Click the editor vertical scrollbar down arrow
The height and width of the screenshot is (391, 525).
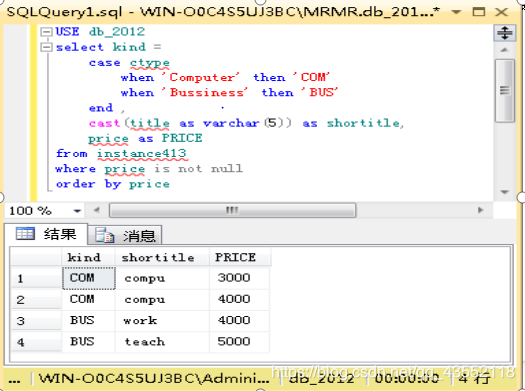click(504, 192)
